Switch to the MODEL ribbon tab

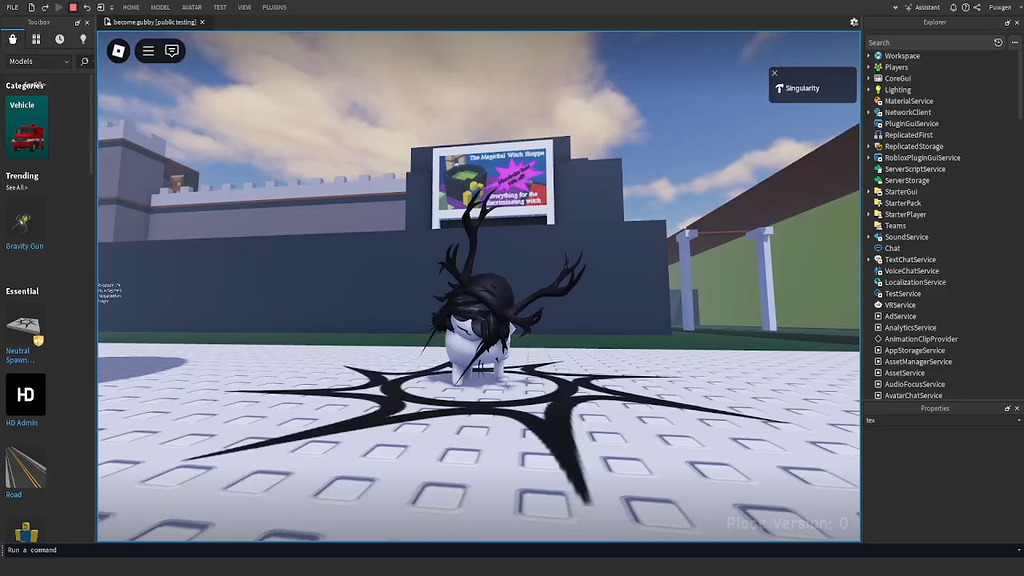point(160,8)
